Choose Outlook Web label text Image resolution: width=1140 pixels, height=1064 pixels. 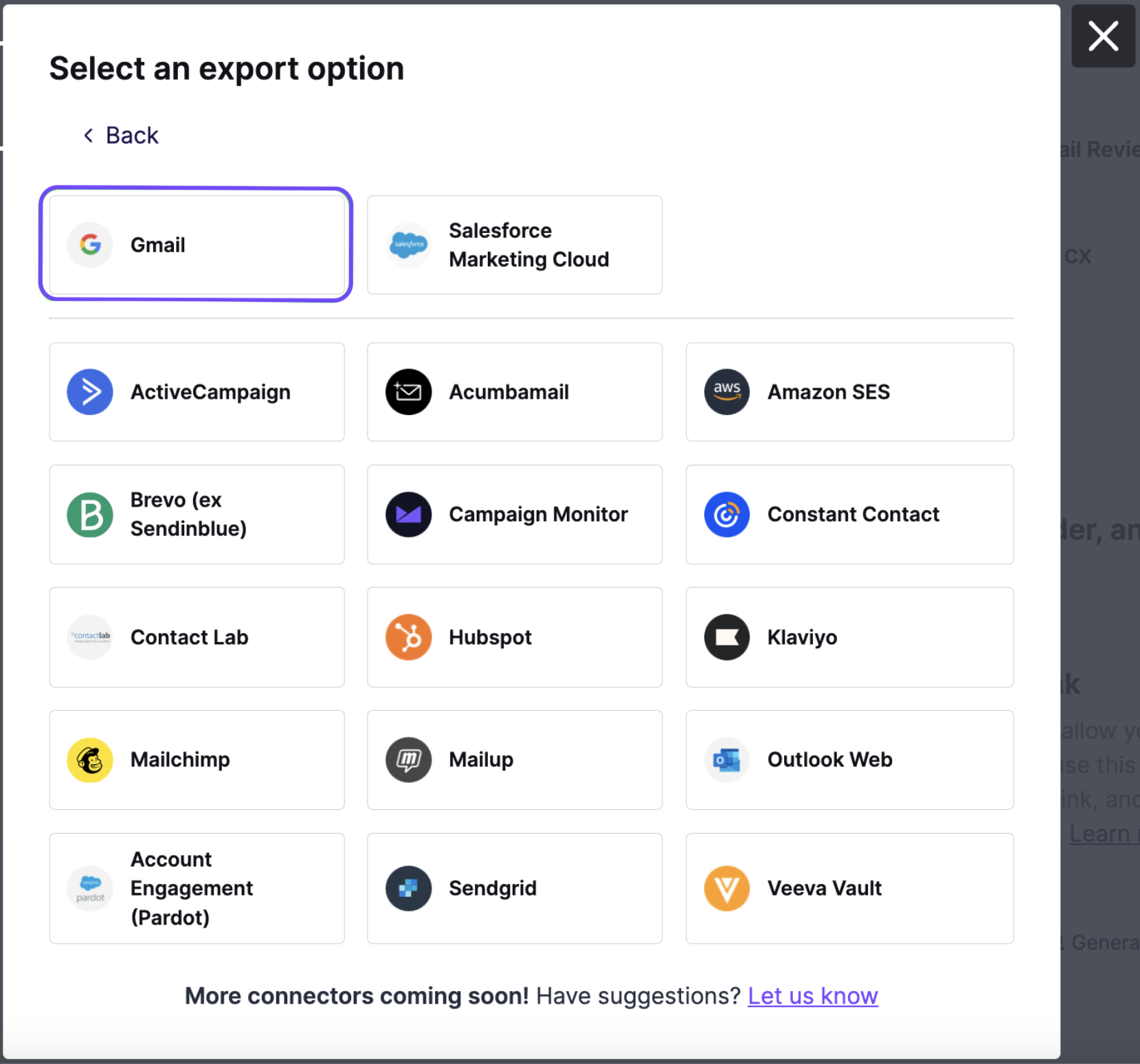point(829,760)
